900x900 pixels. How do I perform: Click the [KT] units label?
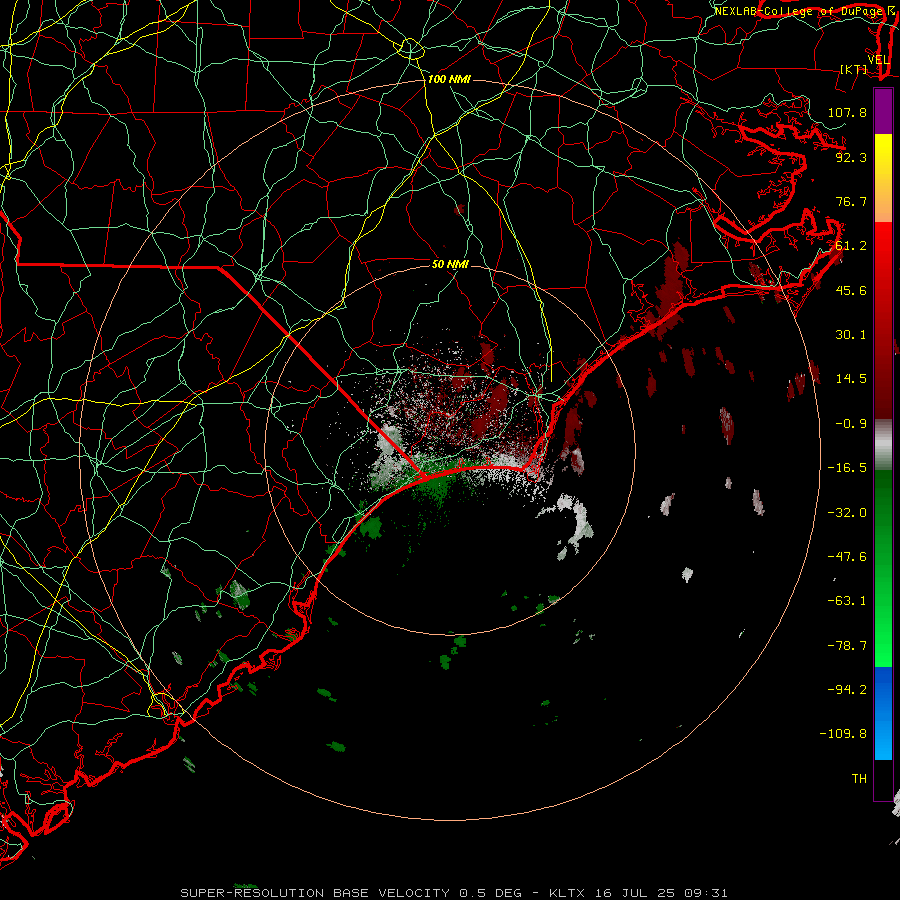tap(854, 69)
